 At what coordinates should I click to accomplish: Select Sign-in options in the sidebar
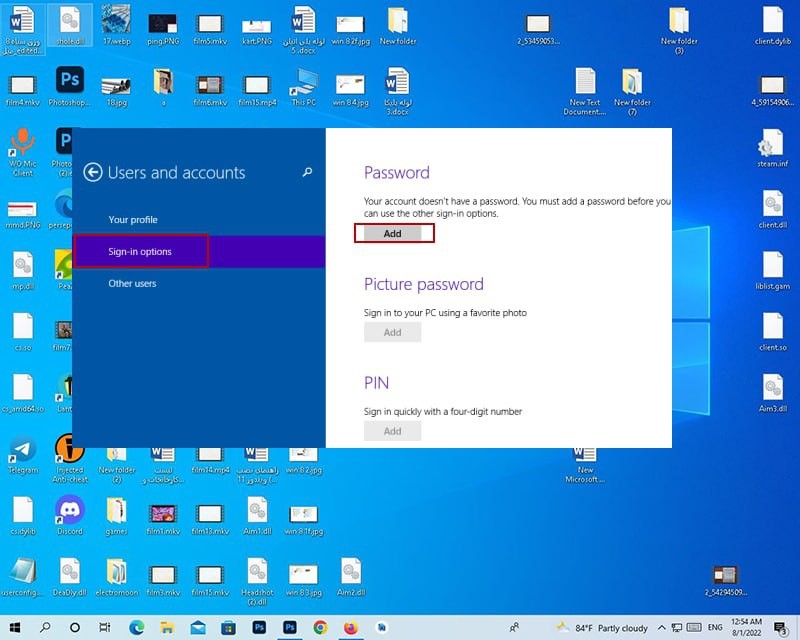click(x=140, y=252)
